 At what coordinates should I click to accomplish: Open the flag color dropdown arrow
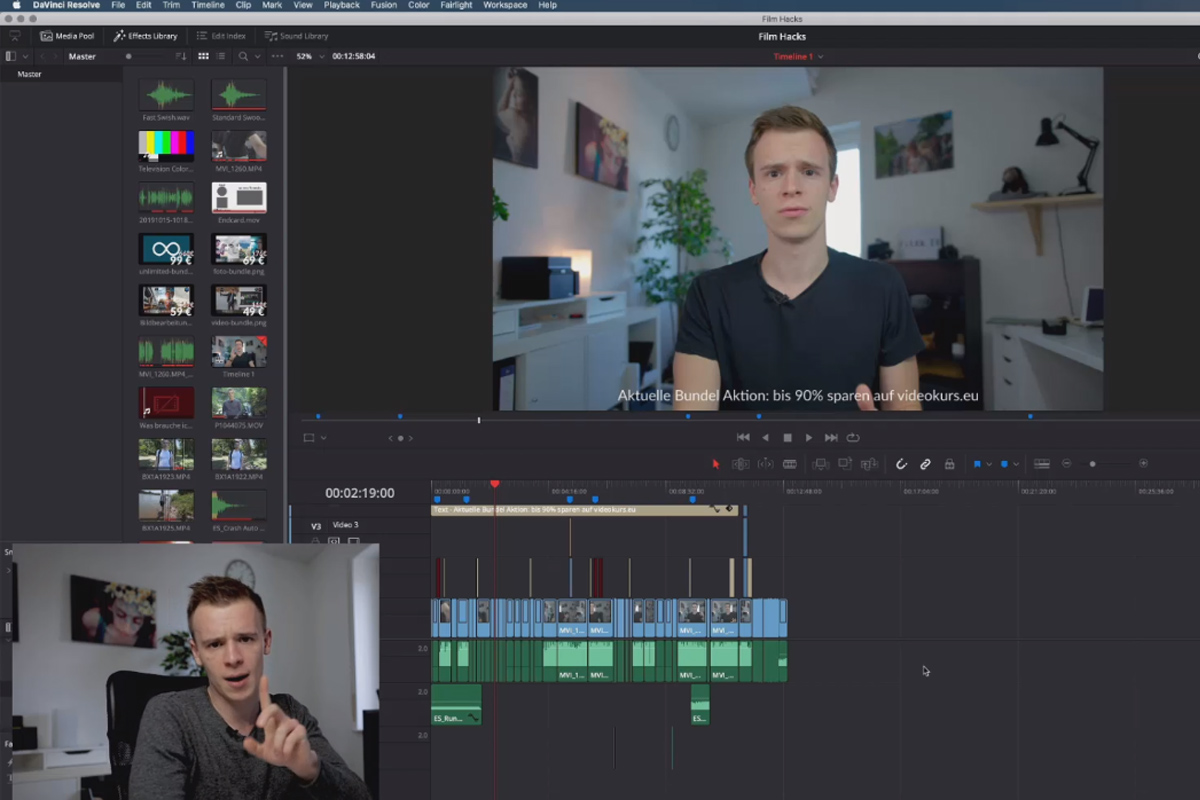(x=989, y=463)
